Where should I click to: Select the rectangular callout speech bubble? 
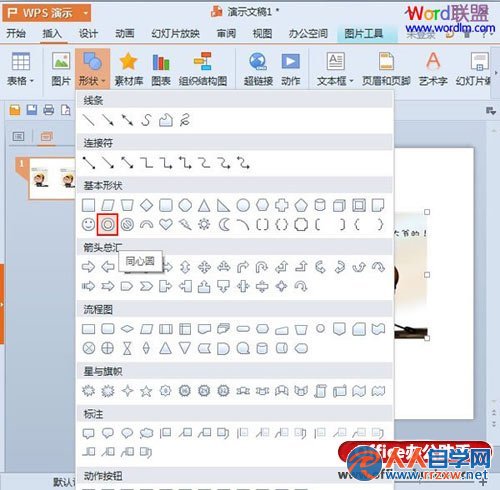point(88,433)
